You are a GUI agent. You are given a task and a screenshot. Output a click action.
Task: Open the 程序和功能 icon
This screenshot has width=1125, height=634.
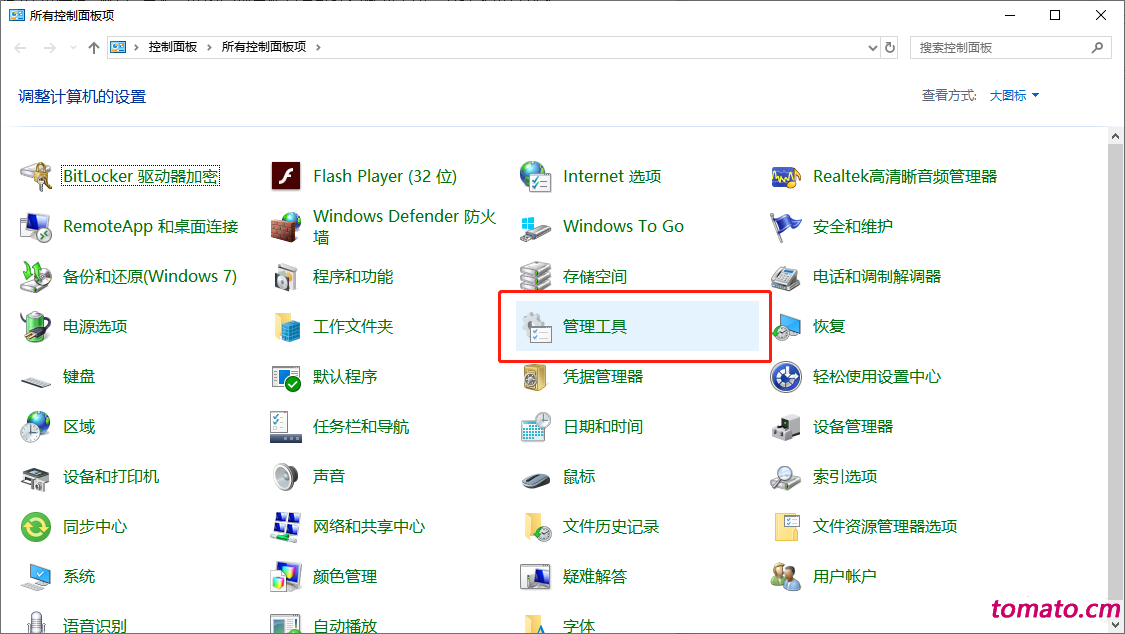point(286,277)
